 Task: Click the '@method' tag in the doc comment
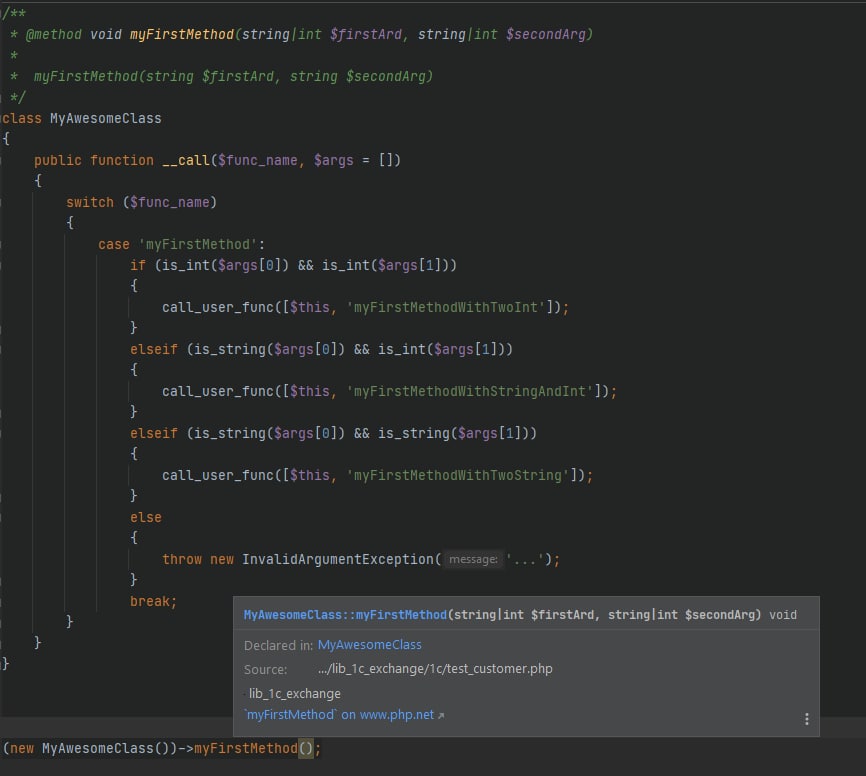[54, 34]
